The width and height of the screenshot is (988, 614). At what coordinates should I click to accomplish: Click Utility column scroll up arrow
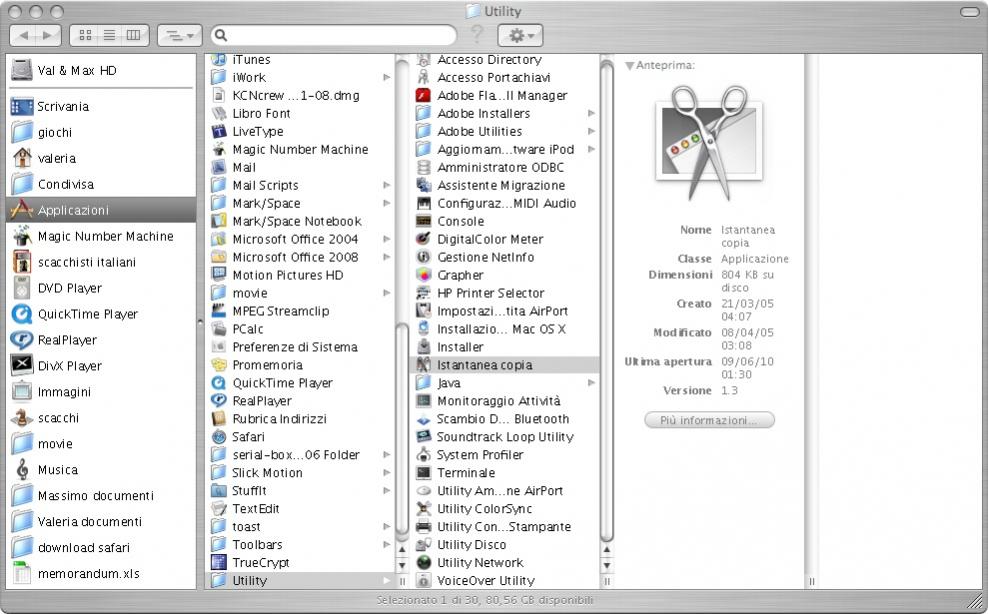point(607,550)
